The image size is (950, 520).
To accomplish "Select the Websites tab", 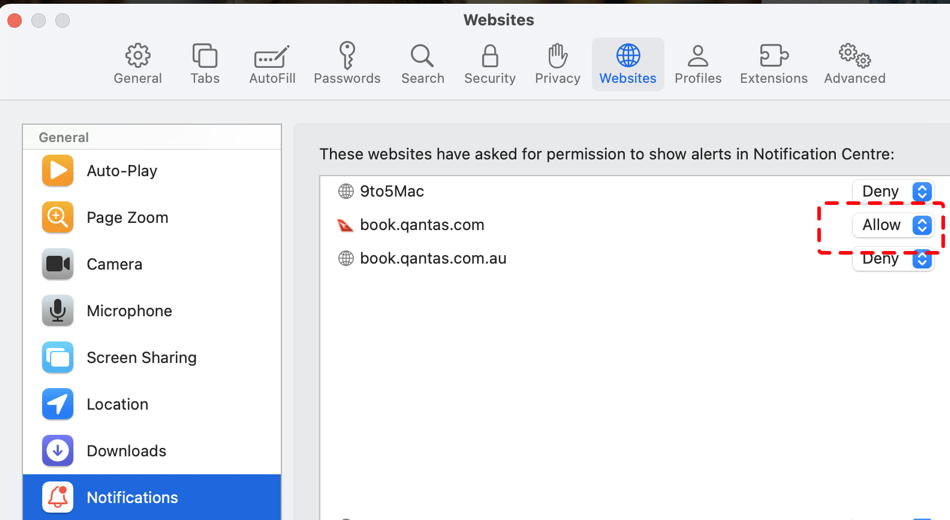I will (628, 64).
